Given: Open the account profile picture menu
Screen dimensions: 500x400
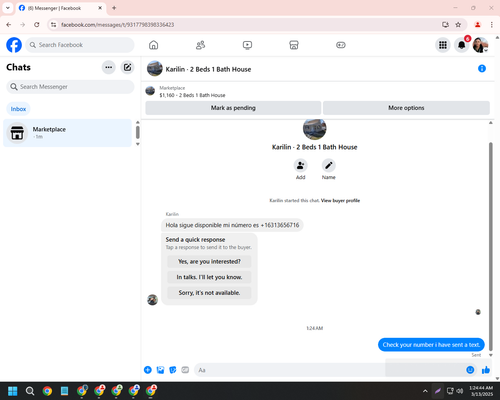Looking at the screenshot, I should [x=480, y=45].
